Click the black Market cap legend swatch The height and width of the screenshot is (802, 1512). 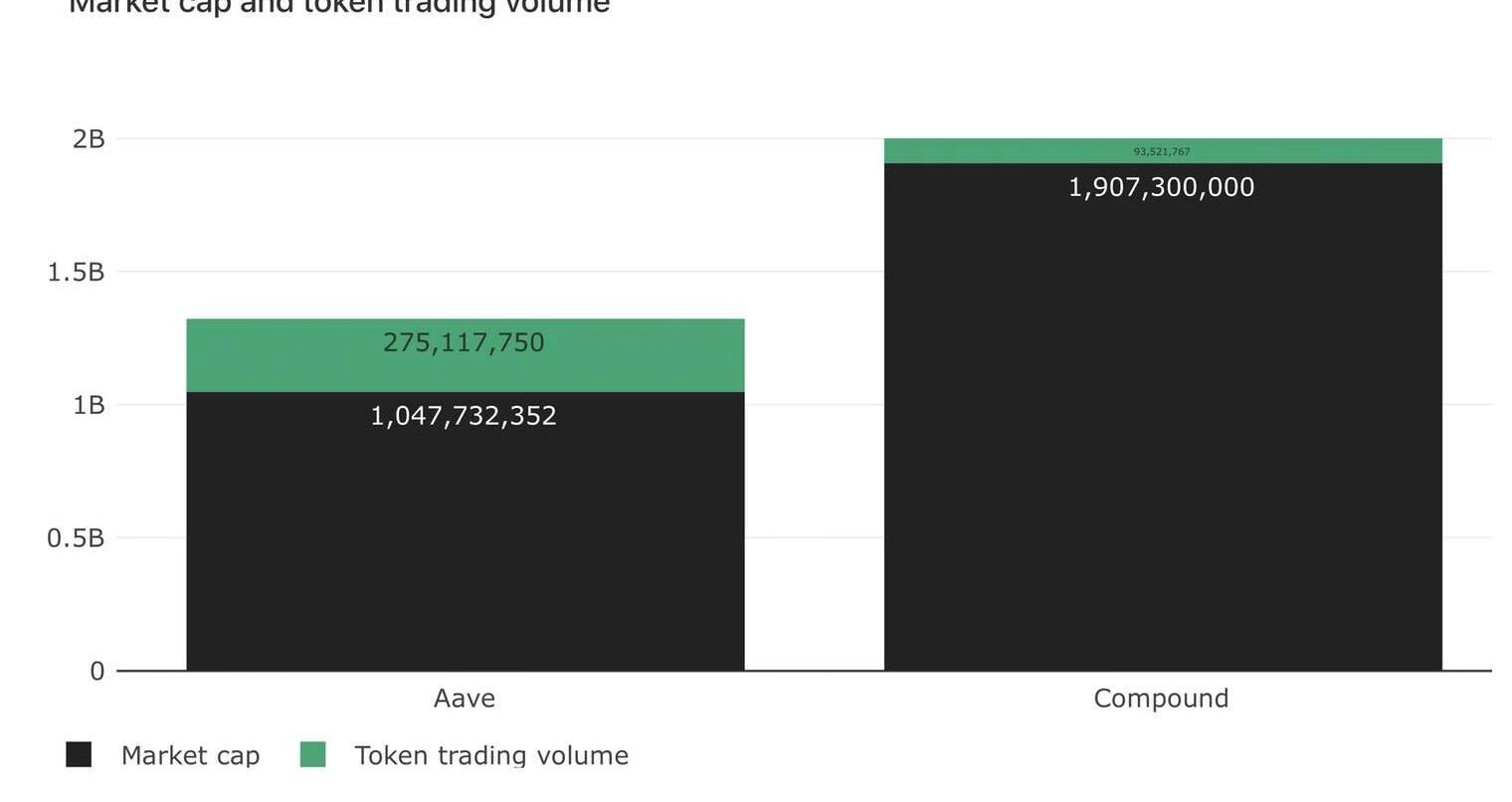(79, 754)
